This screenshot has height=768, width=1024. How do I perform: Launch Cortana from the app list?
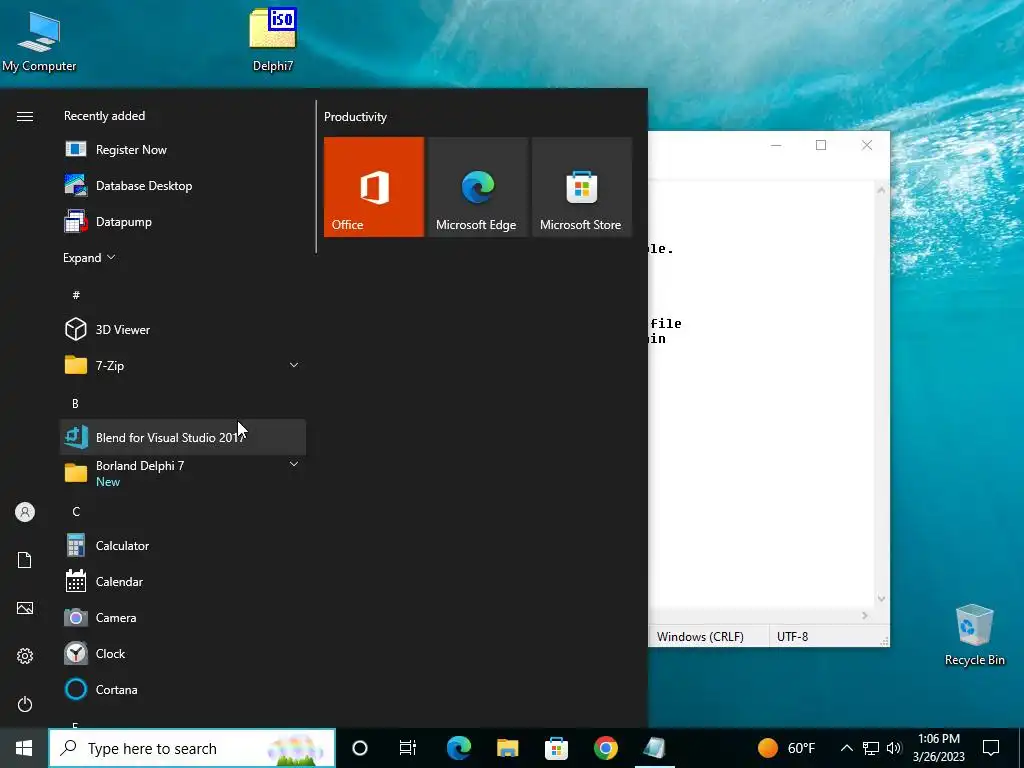point(182,689)
